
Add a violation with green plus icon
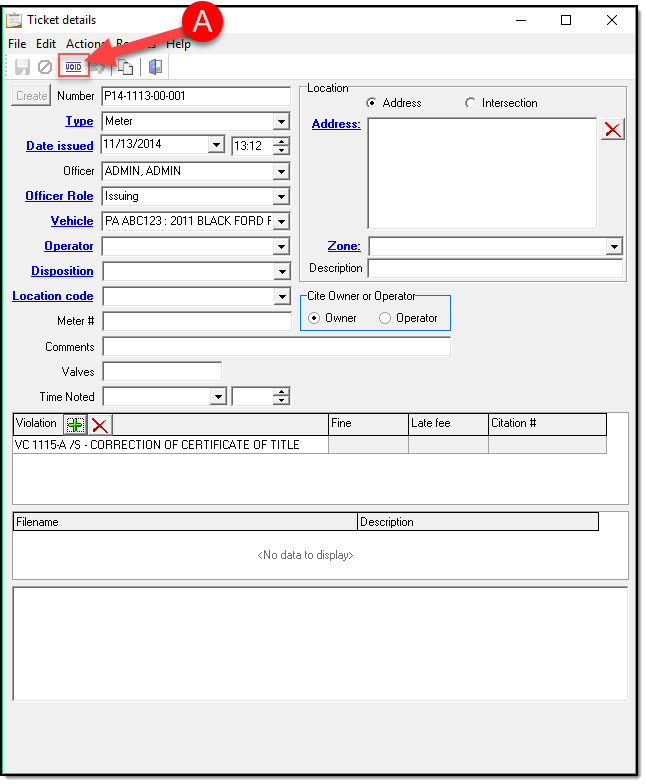pos(75,424)
